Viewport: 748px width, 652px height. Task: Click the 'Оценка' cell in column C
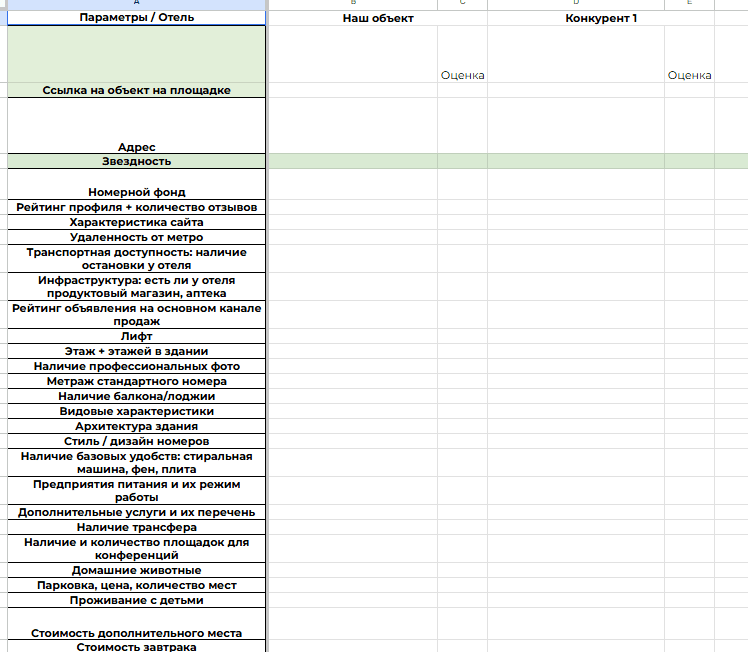(x=462, y=75)
